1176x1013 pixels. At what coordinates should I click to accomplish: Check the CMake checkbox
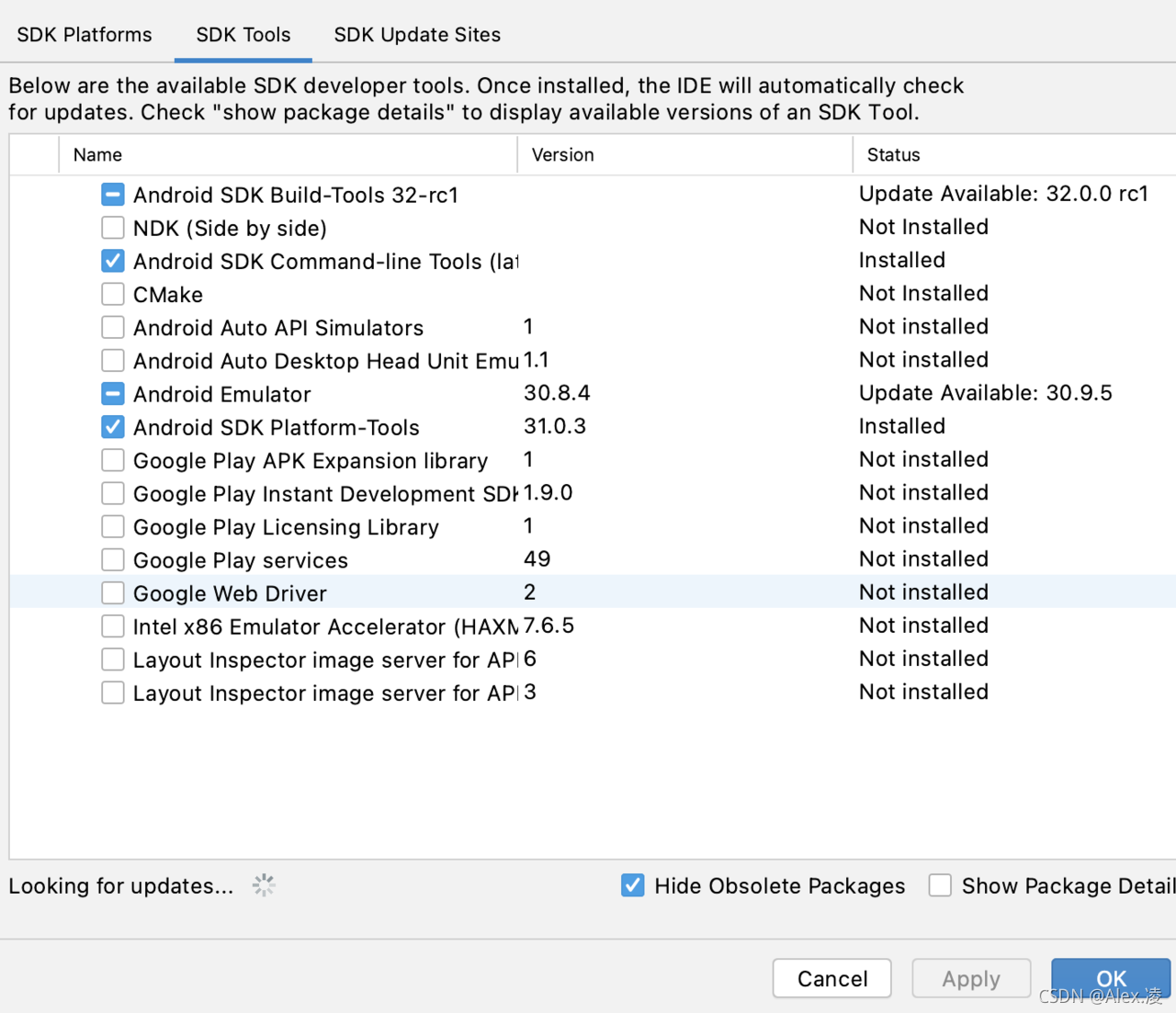(113, 294)
